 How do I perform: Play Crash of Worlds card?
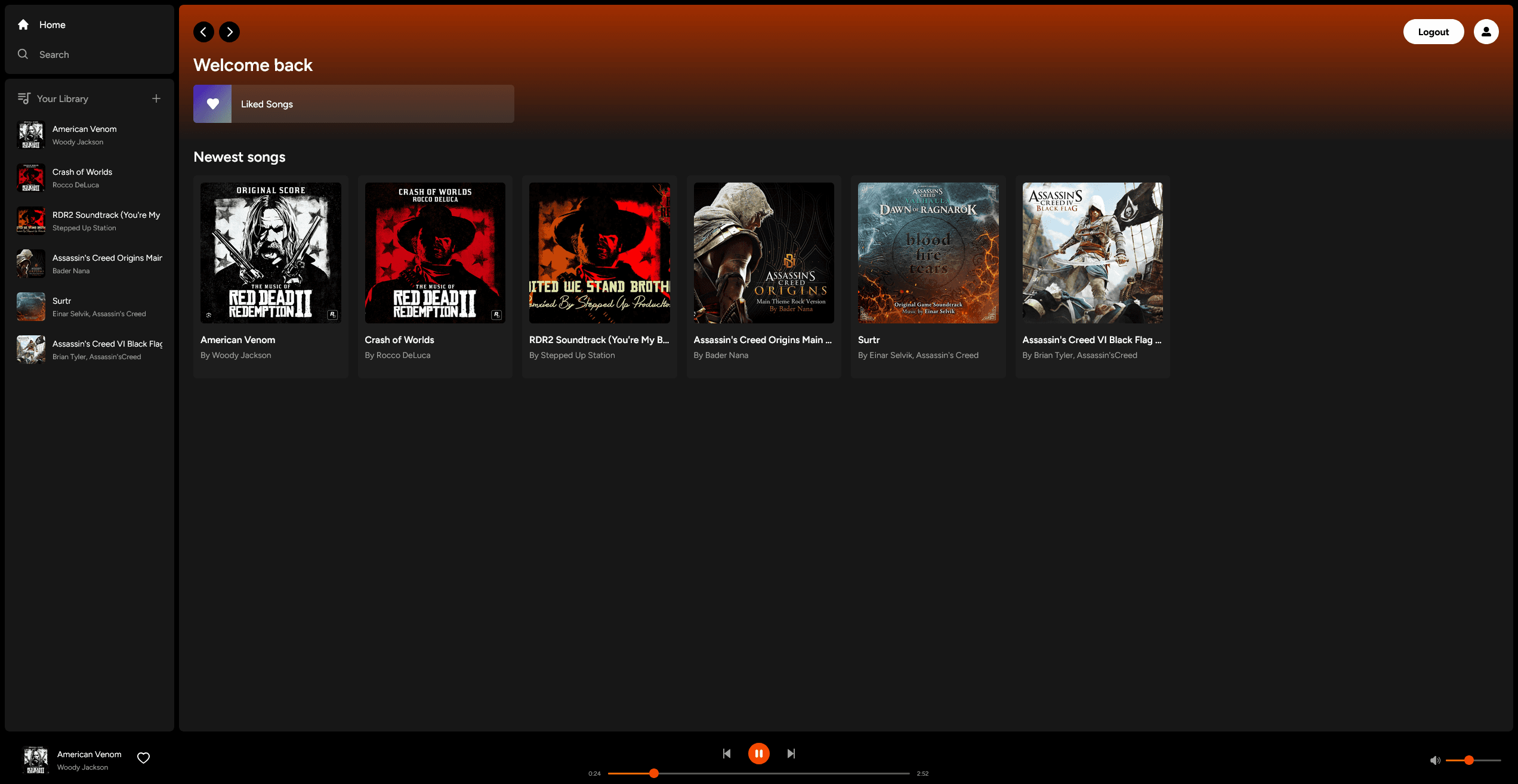(435, 276)
